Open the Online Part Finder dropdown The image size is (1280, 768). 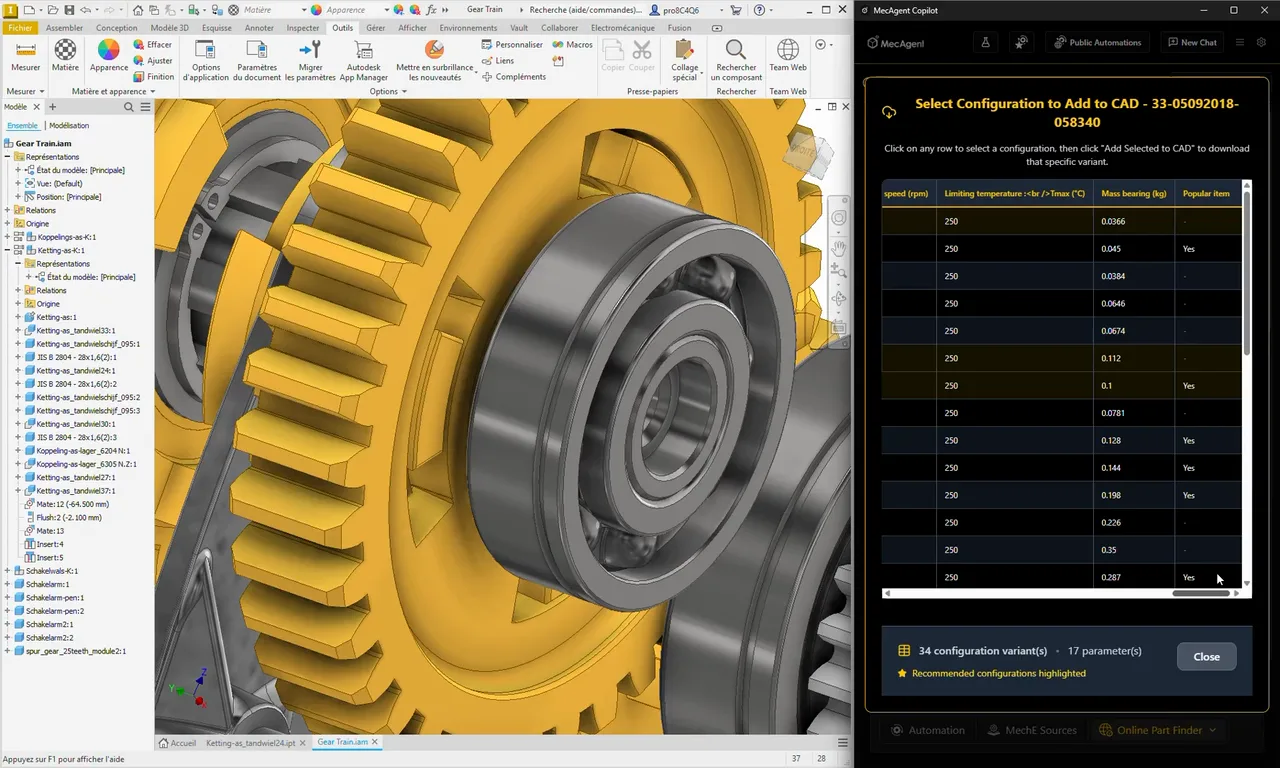[1158, 730]
